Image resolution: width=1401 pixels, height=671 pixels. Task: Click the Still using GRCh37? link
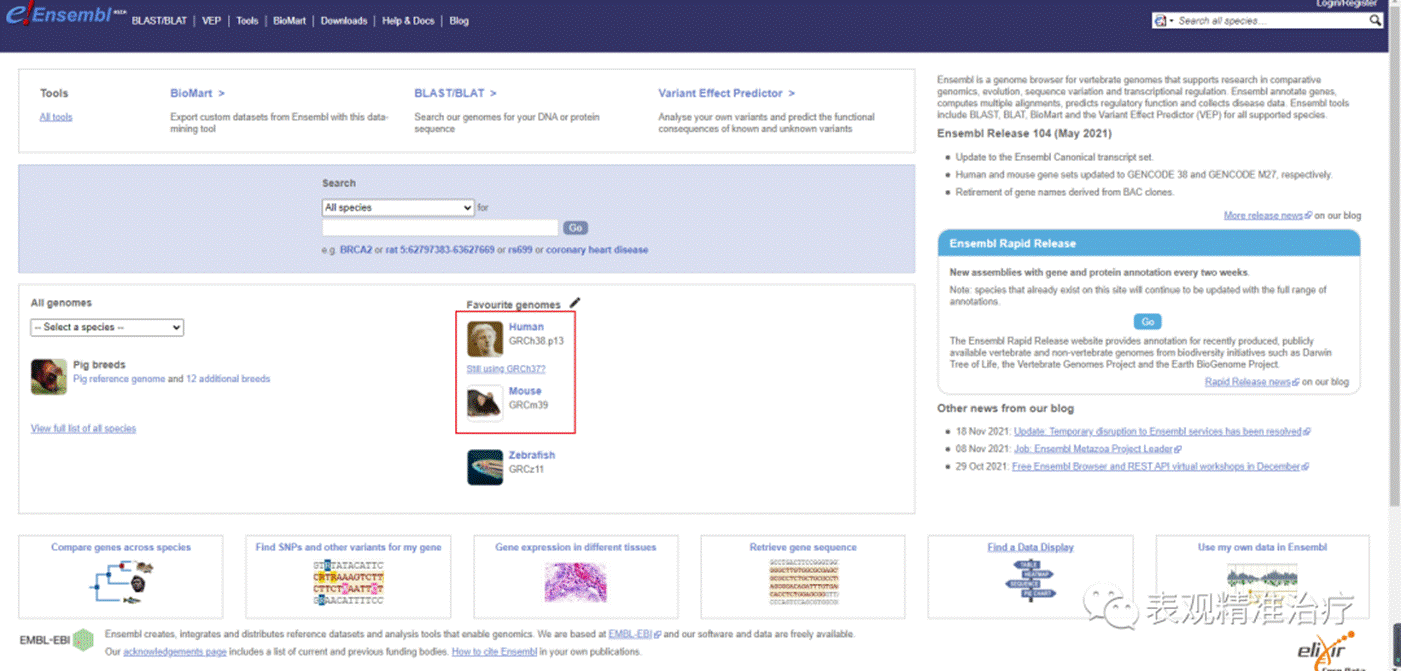pos(506,369)
